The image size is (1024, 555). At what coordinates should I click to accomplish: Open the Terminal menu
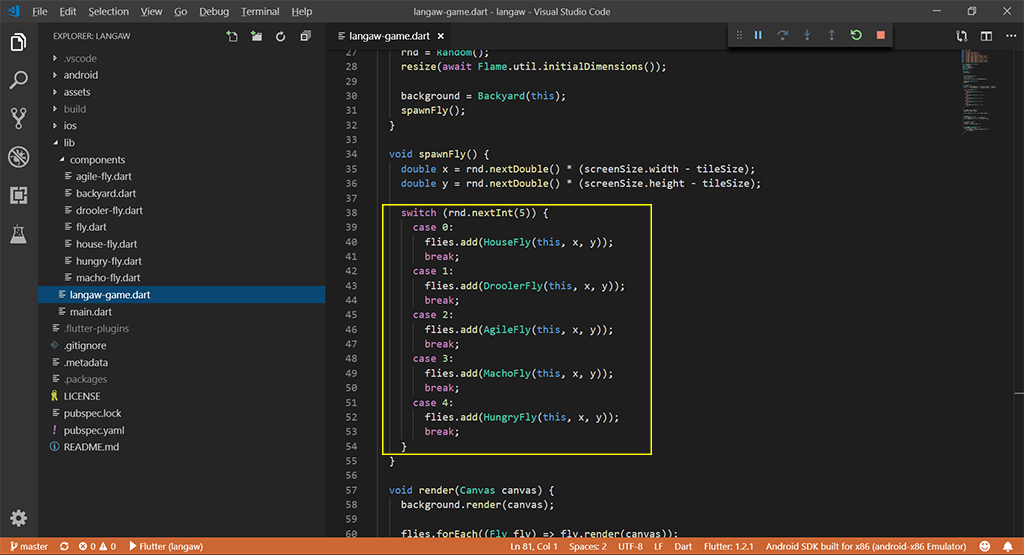point(260,12)
